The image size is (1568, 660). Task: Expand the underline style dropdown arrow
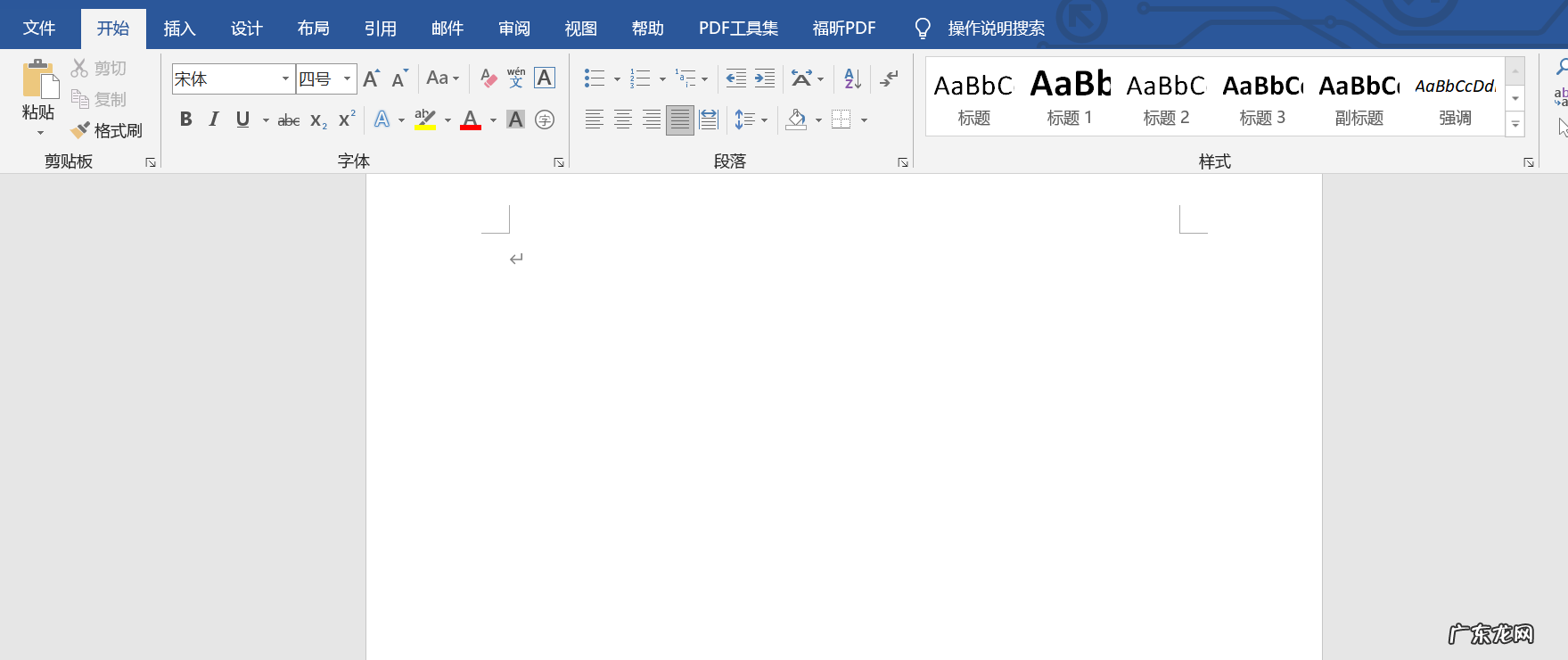tap(266, 120)
